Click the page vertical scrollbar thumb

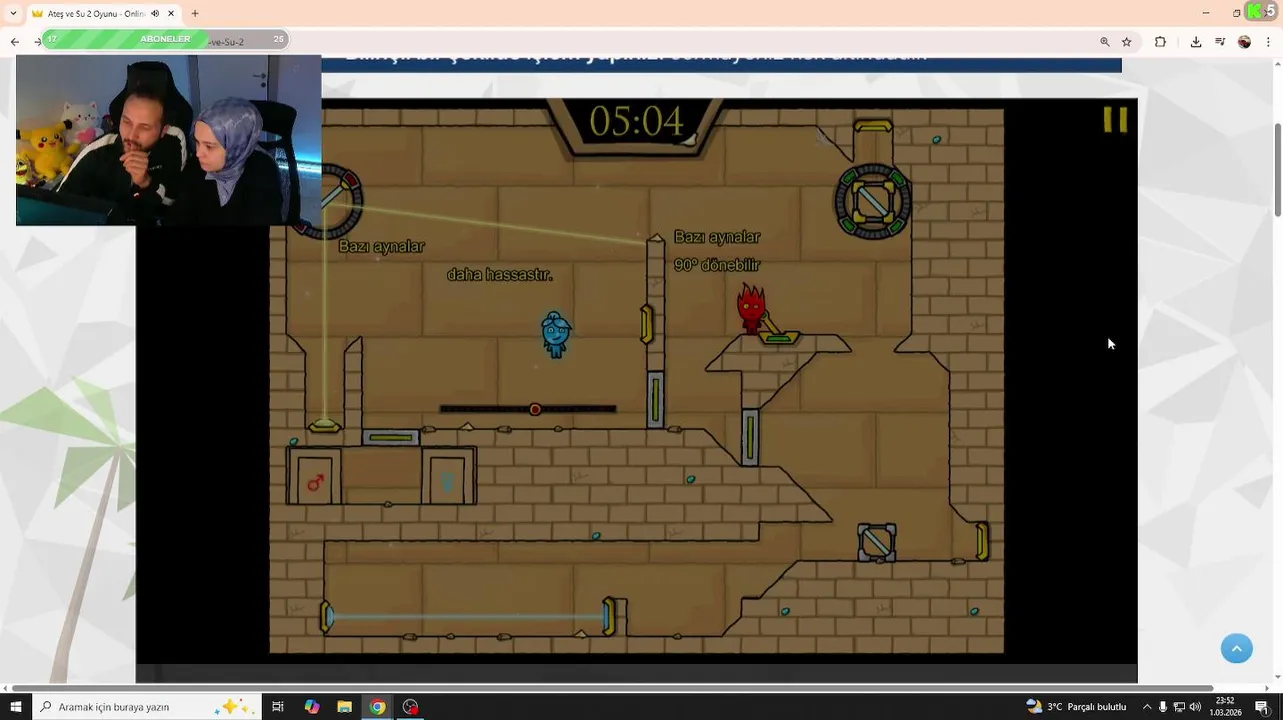pyautogui.click(x=1277, y=169)
